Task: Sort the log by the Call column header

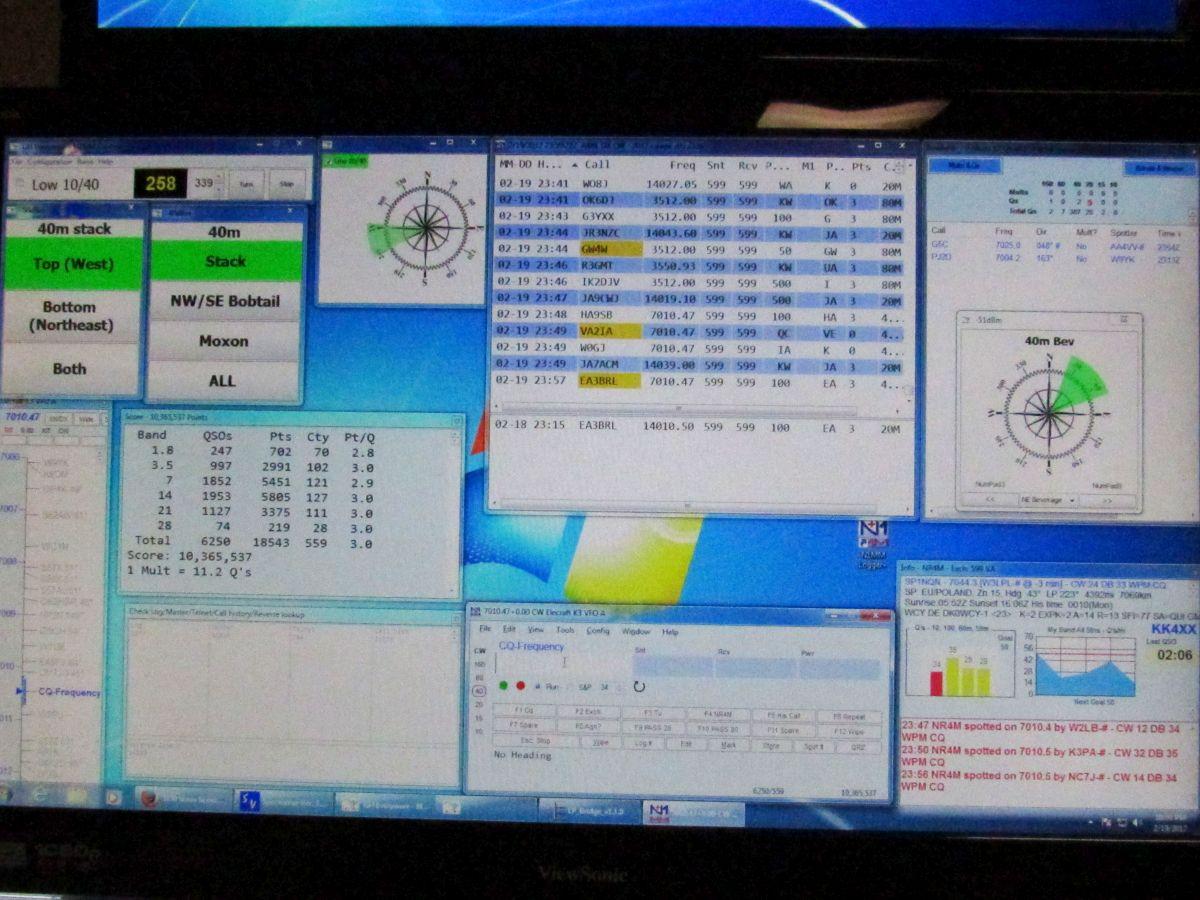Action: pos(597,164)
